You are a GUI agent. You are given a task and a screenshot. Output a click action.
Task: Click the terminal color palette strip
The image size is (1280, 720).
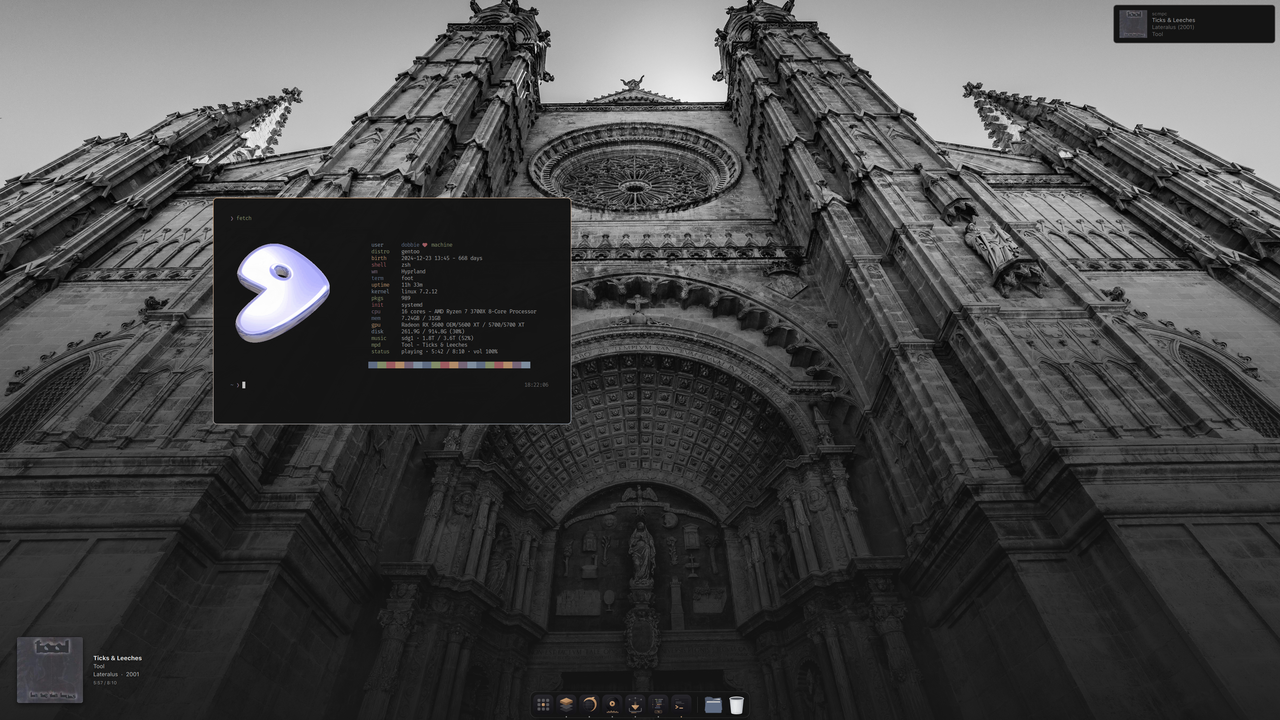(449, 365)
